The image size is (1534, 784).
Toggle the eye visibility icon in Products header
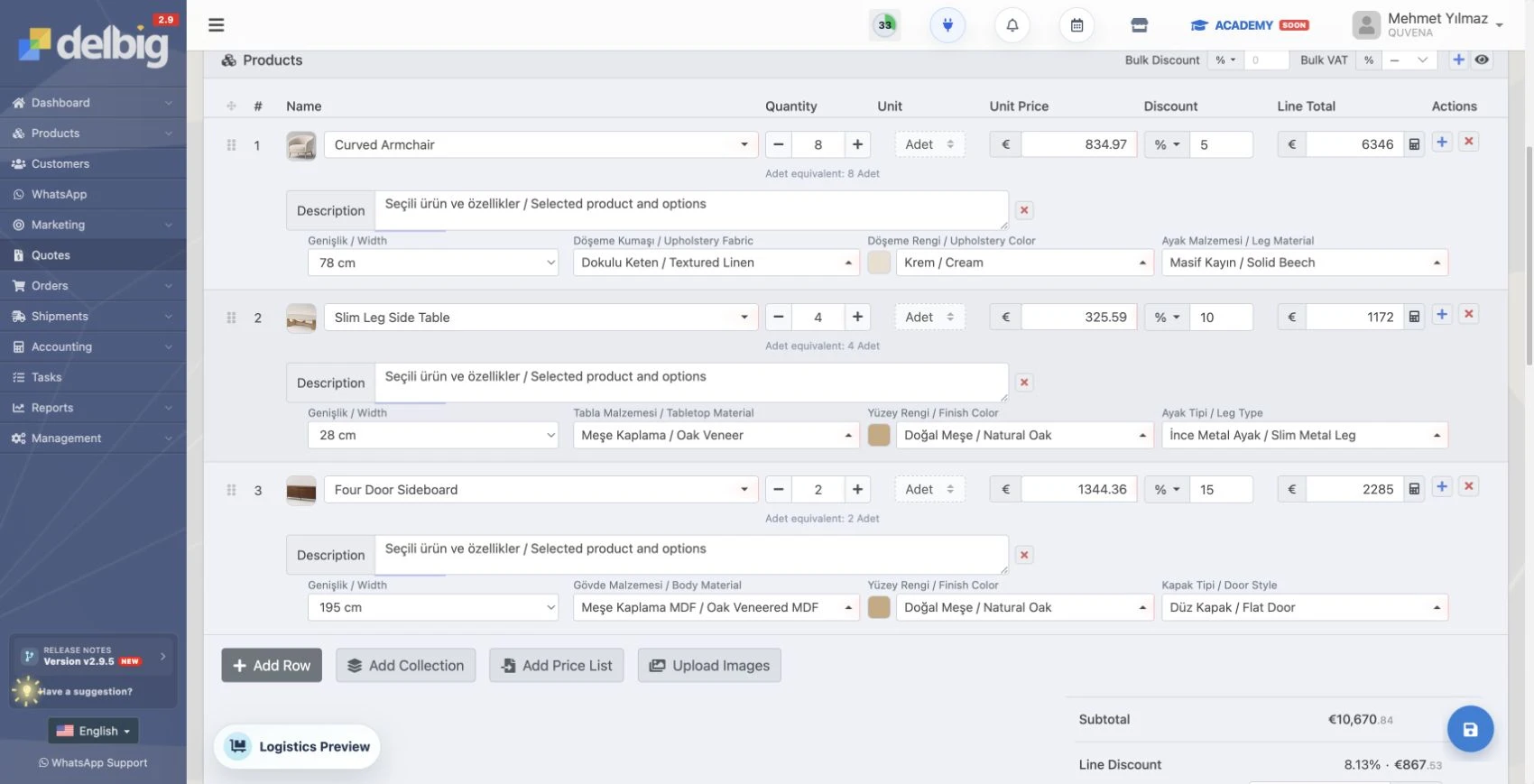coord(1482,60)
